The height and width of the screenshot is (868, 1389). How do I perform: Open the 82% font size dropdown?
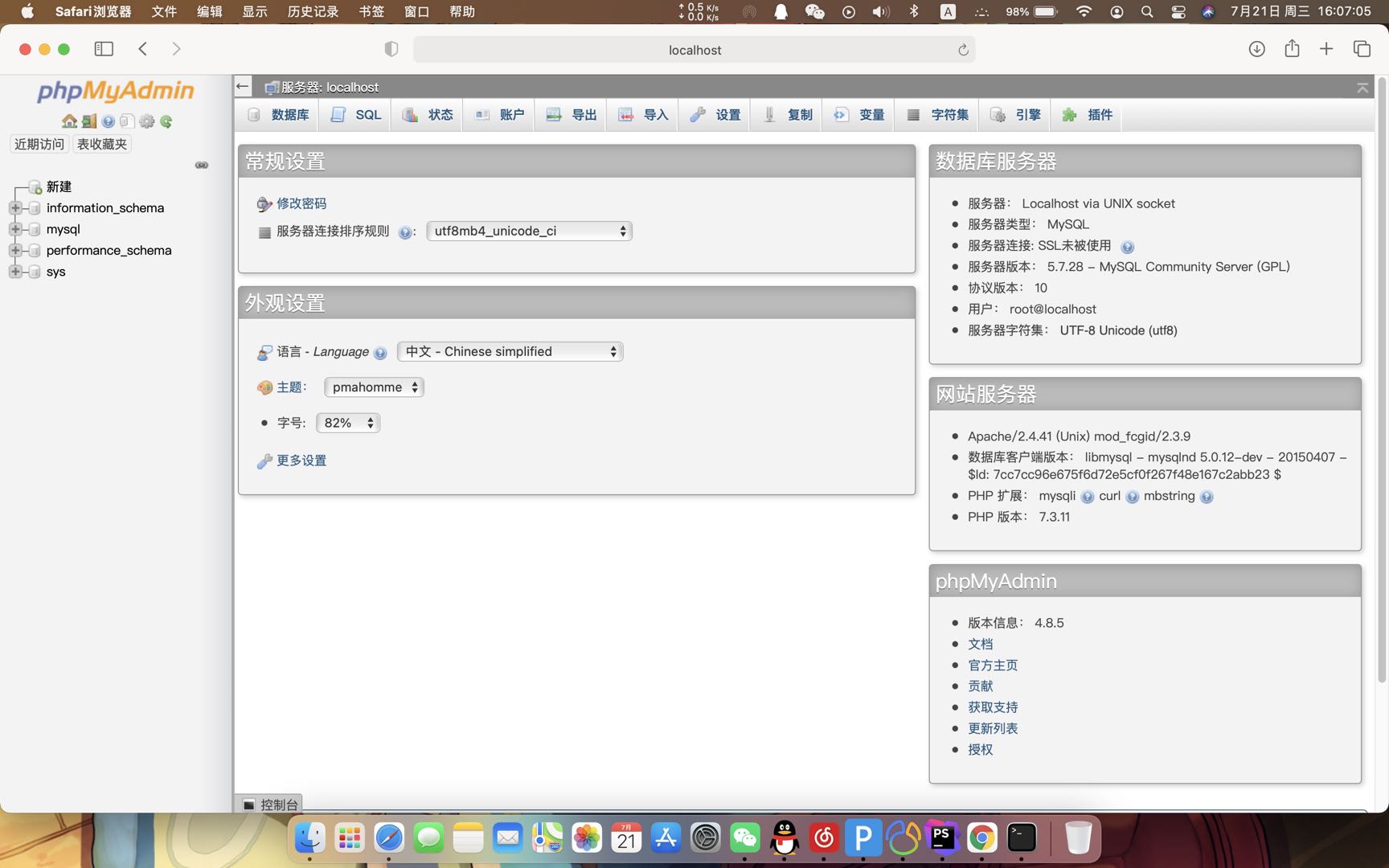point(348,423)
